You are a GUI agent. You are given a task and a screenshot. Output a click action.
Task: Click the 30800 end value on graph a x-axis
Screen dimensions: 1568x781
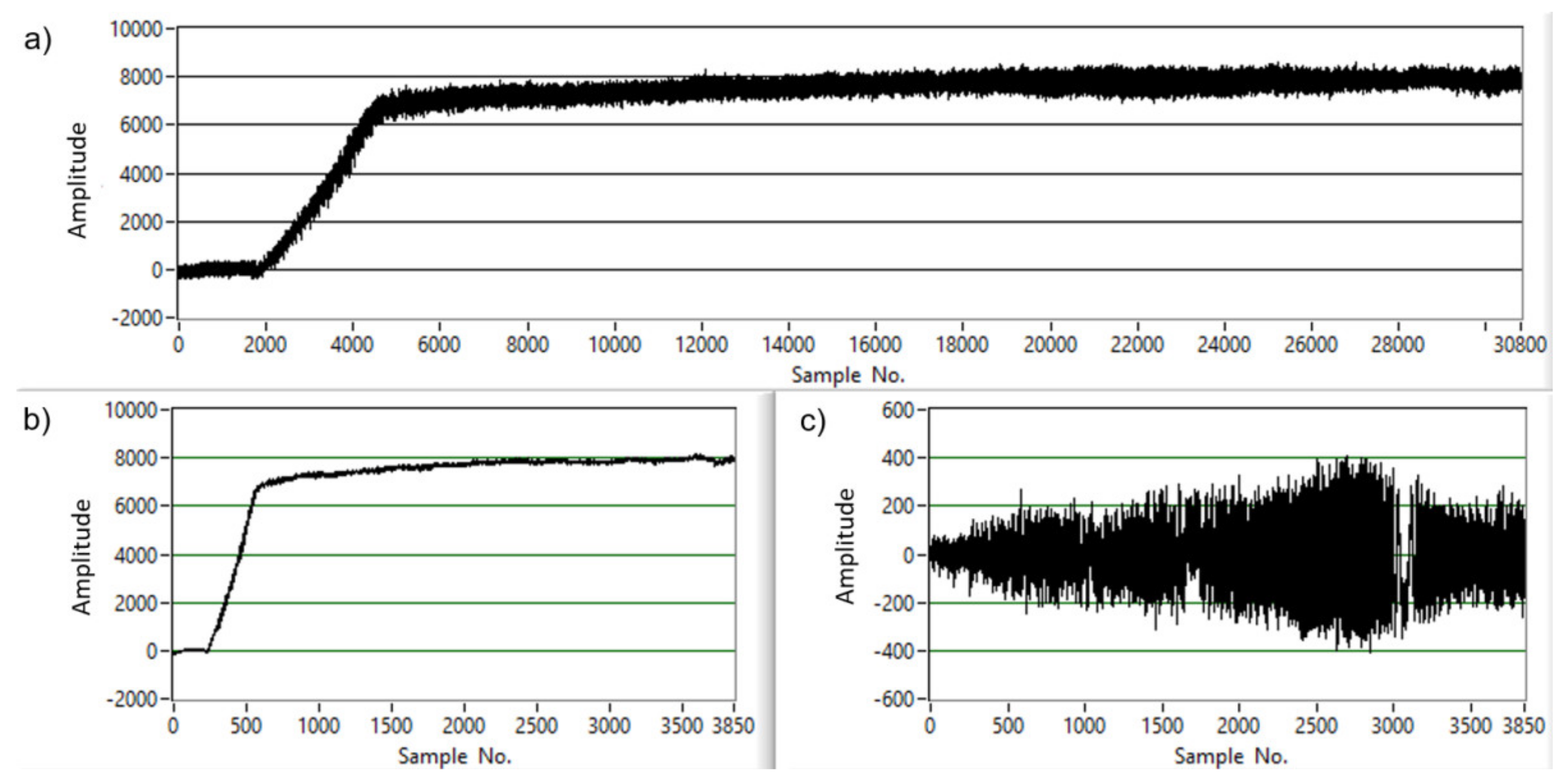point(1519,344)
